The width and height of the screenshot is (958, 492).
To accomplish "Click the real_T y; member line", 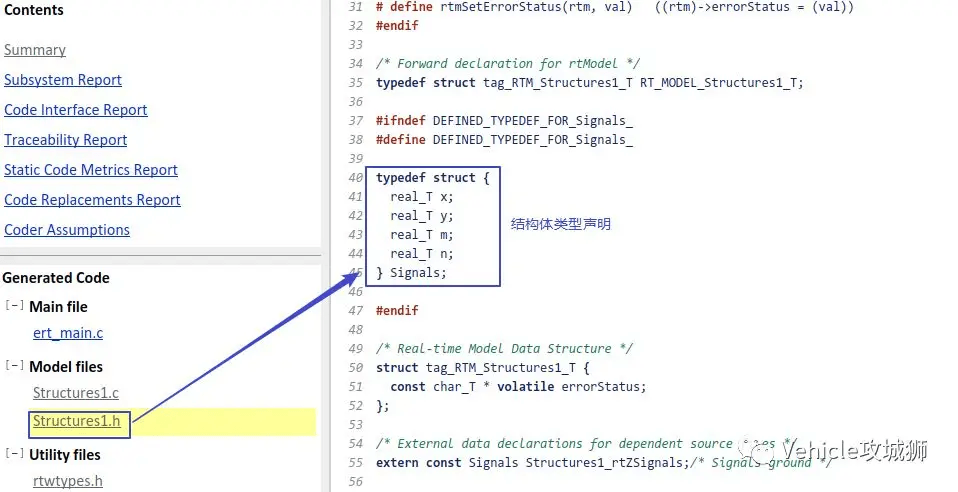I will 422,216.
